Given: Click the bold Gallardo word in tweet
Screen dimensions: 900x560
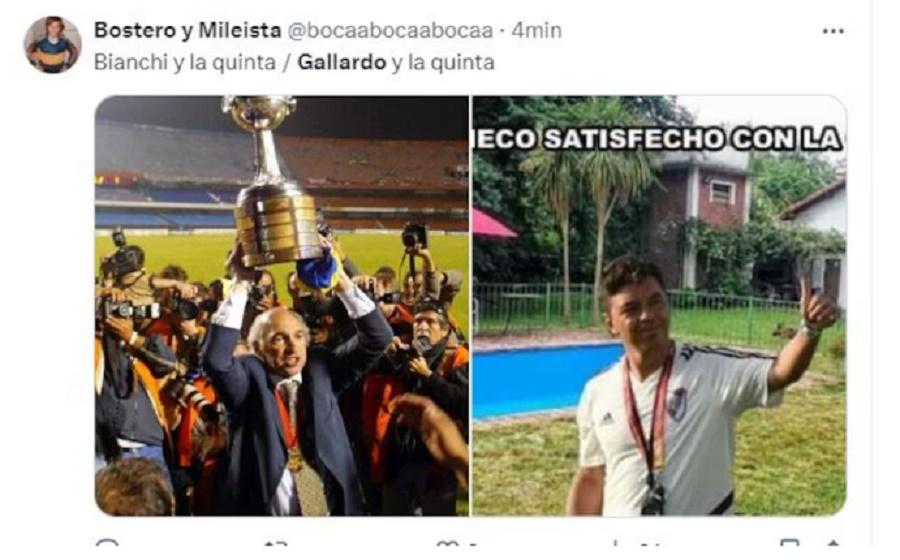Looking at the screenshot, I should 342,62.
